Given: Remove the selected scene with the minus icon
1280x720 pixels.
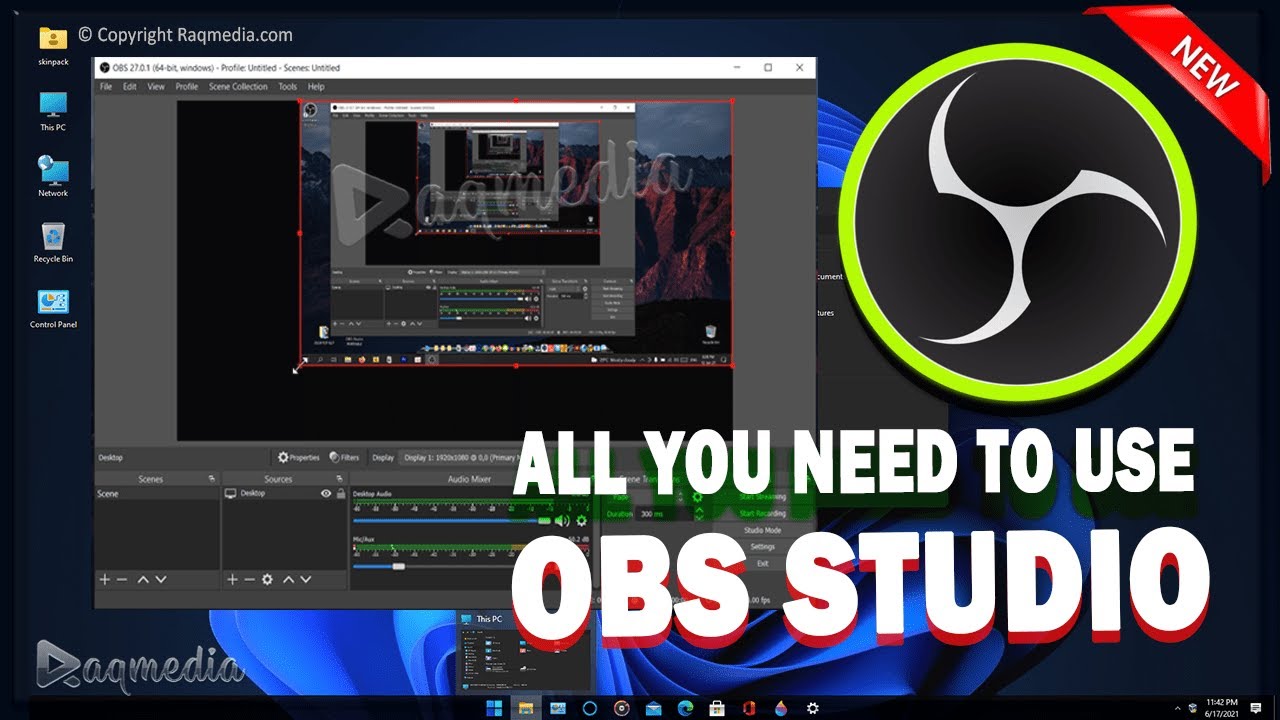Looking at the screenshot, I should (122, 579).
